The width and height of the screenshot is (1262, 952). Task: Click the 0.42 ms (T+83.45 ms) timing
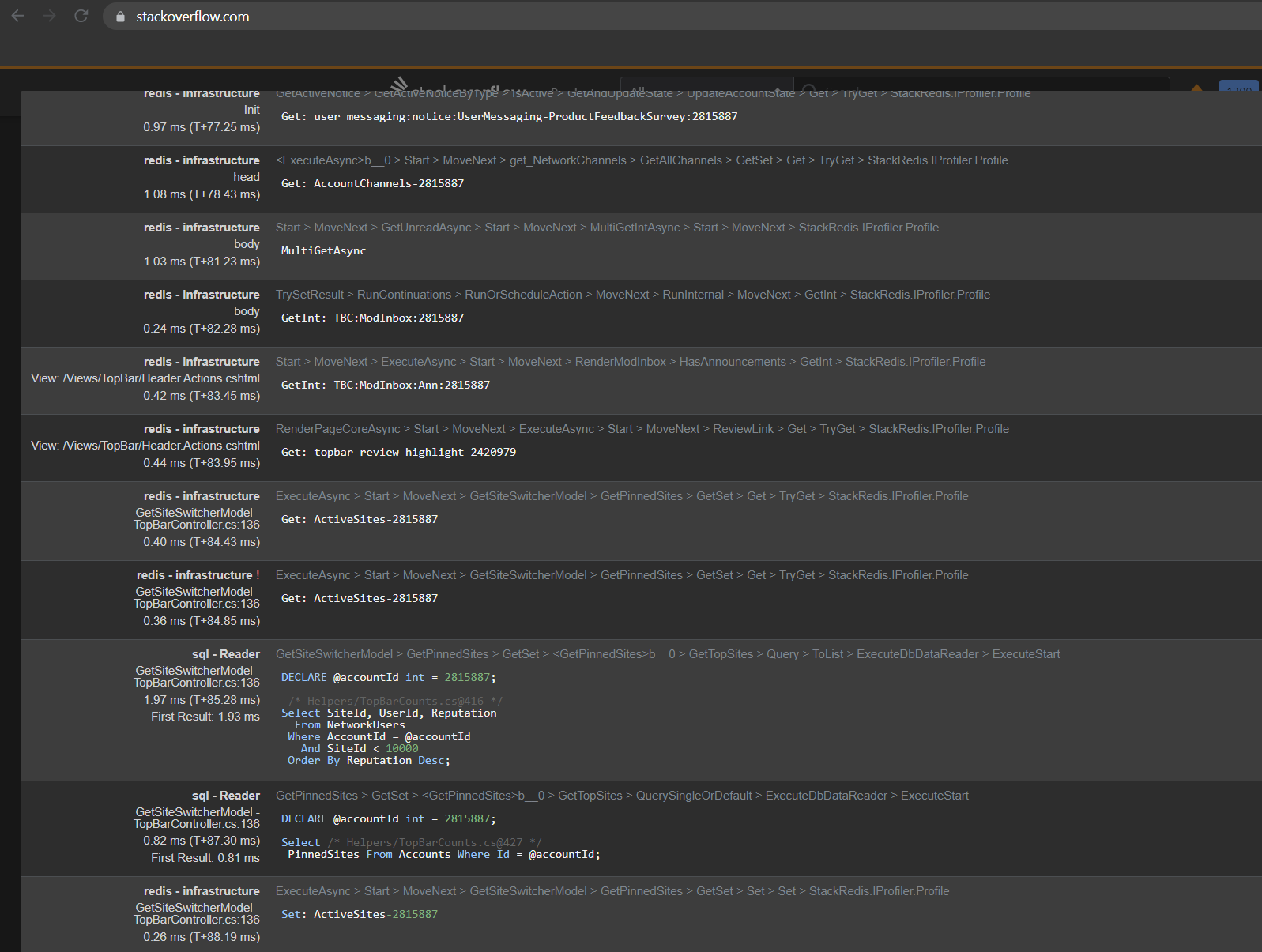point(202,396)
